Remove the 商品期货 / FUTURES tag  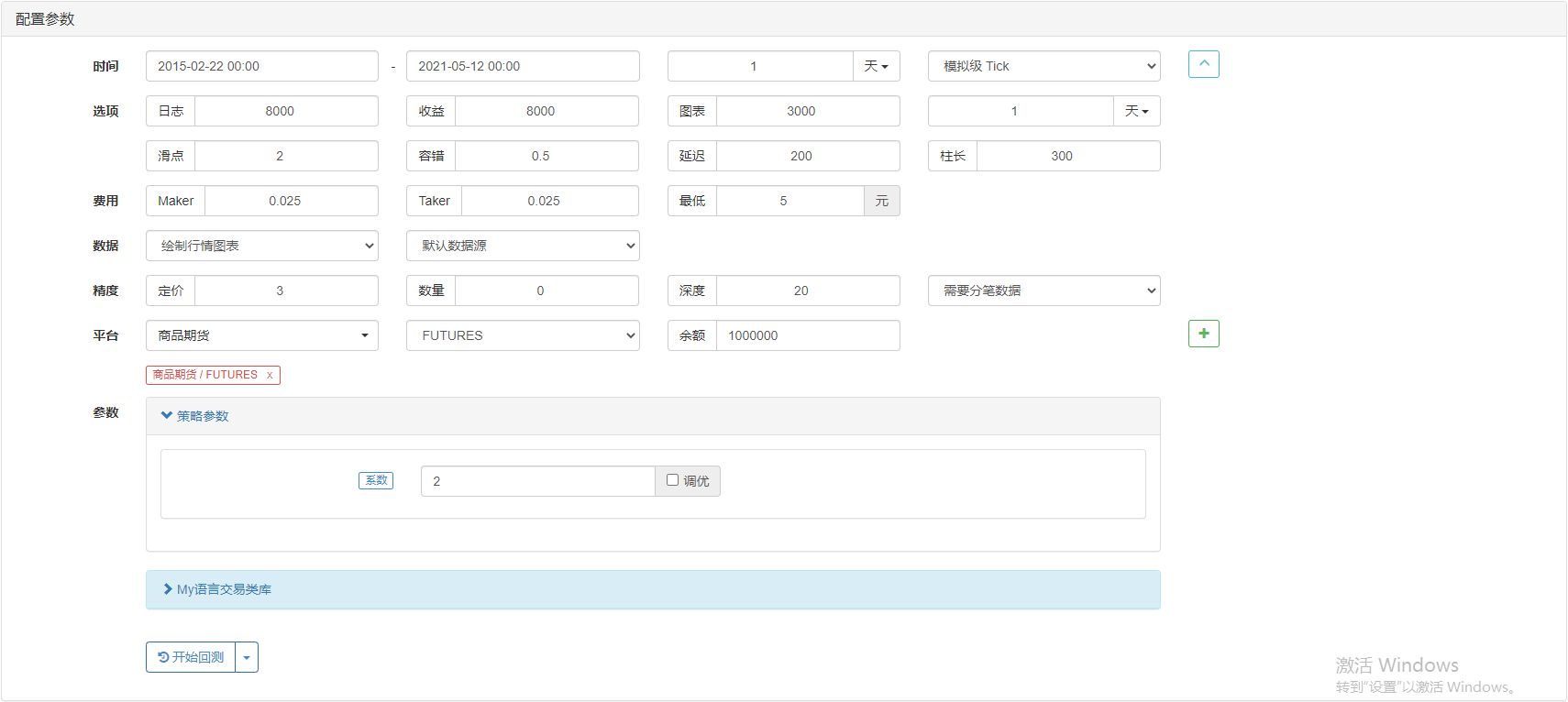click(270, 375)
